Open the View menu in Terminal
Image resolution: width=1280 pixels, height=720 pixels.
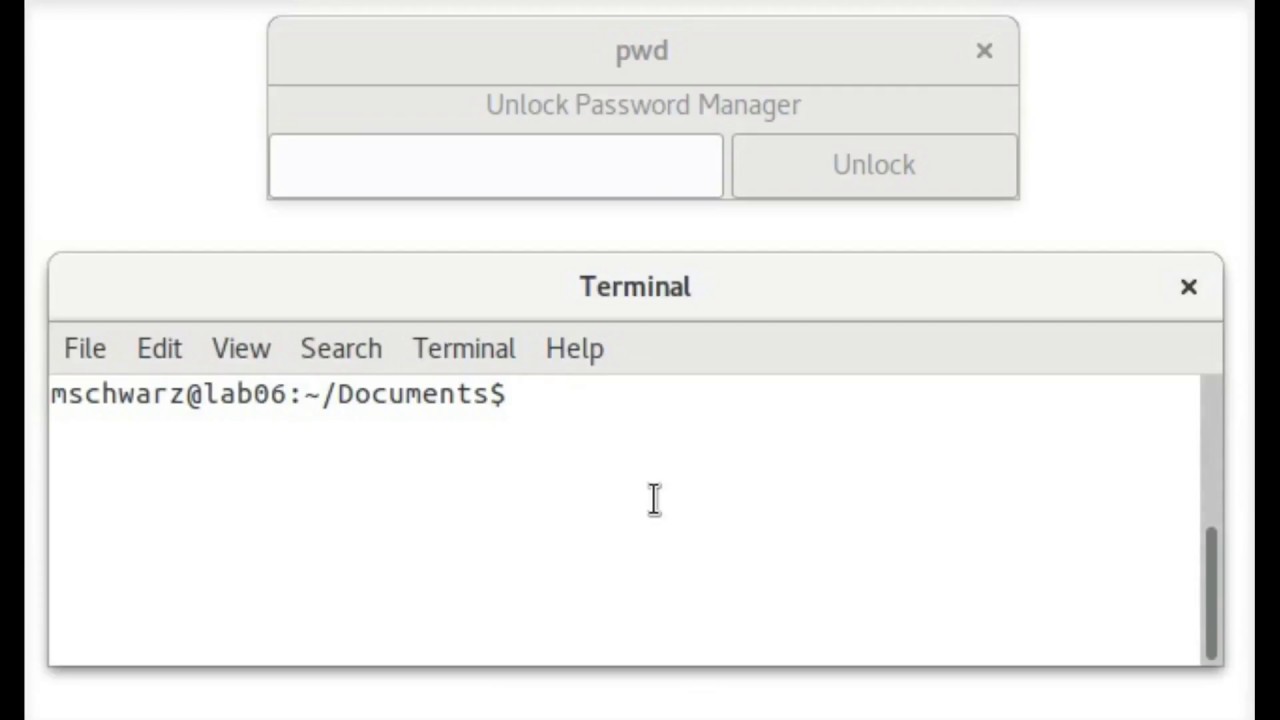[241, 348]
